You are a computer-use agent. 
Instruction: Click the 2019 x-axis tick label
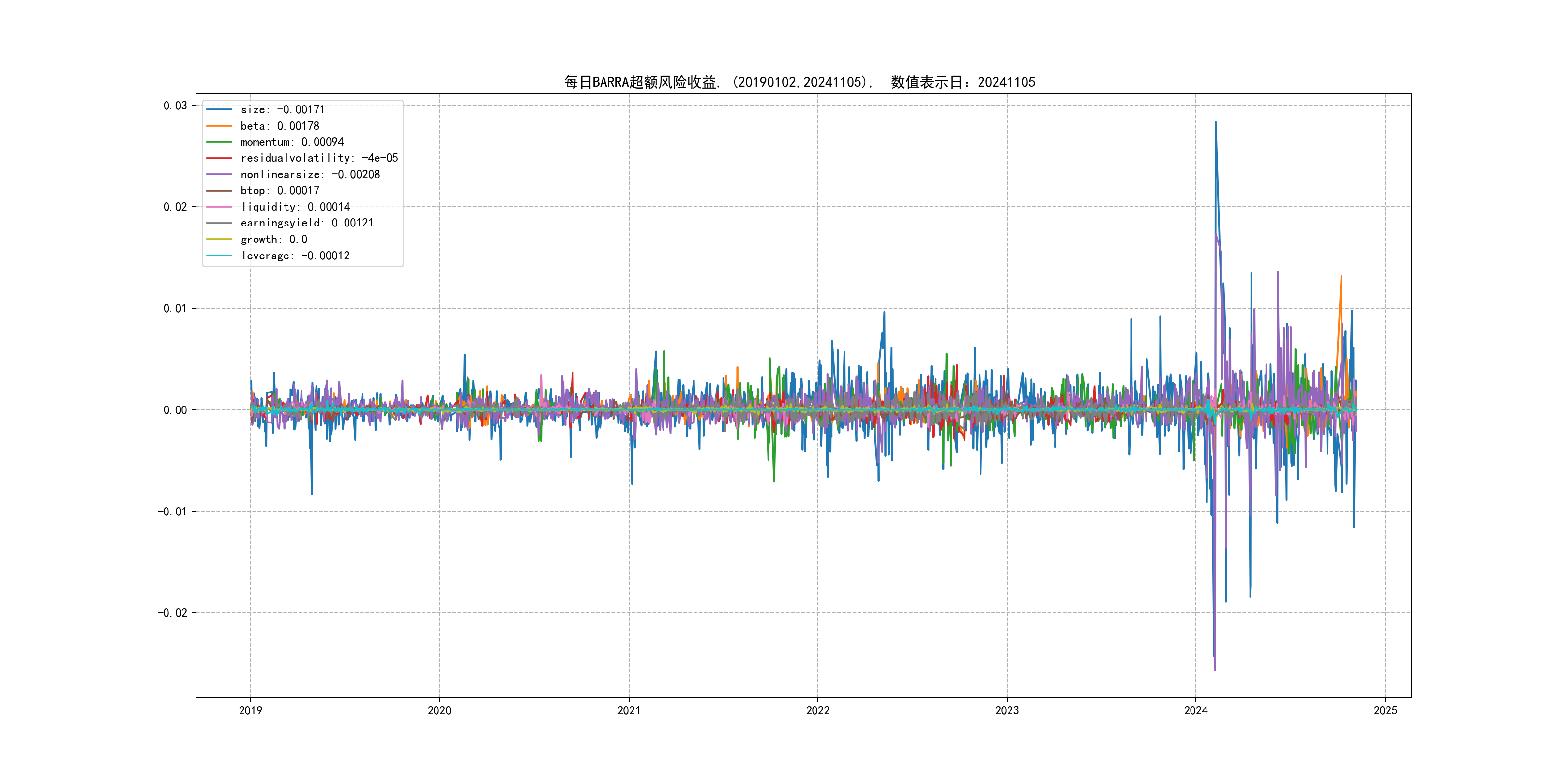tap(250, 710)
